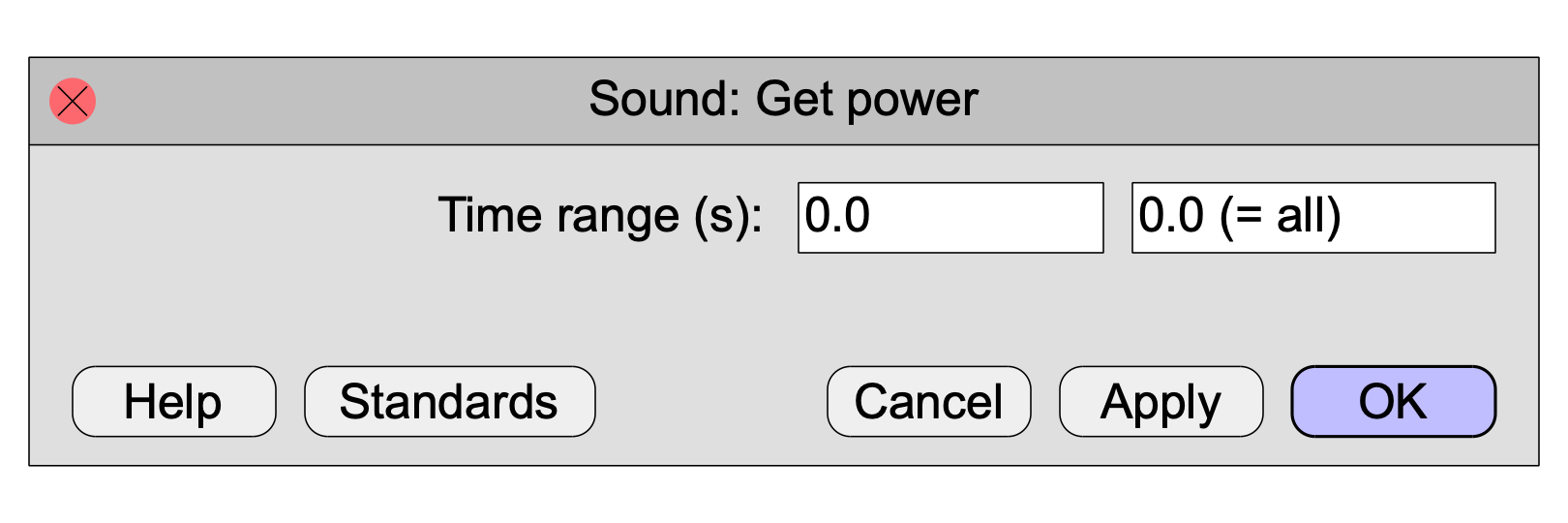This screenshot has width=1568, height=523.
Task: Select the Time range (s) label
Action: (x=600, y=216)
